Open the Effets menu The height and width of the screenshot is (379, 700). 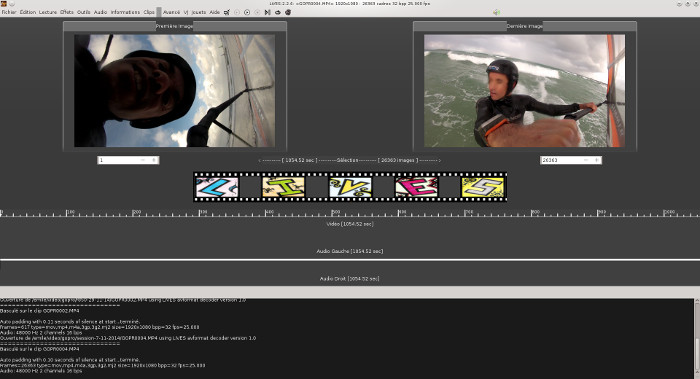(x=67, y=12)
